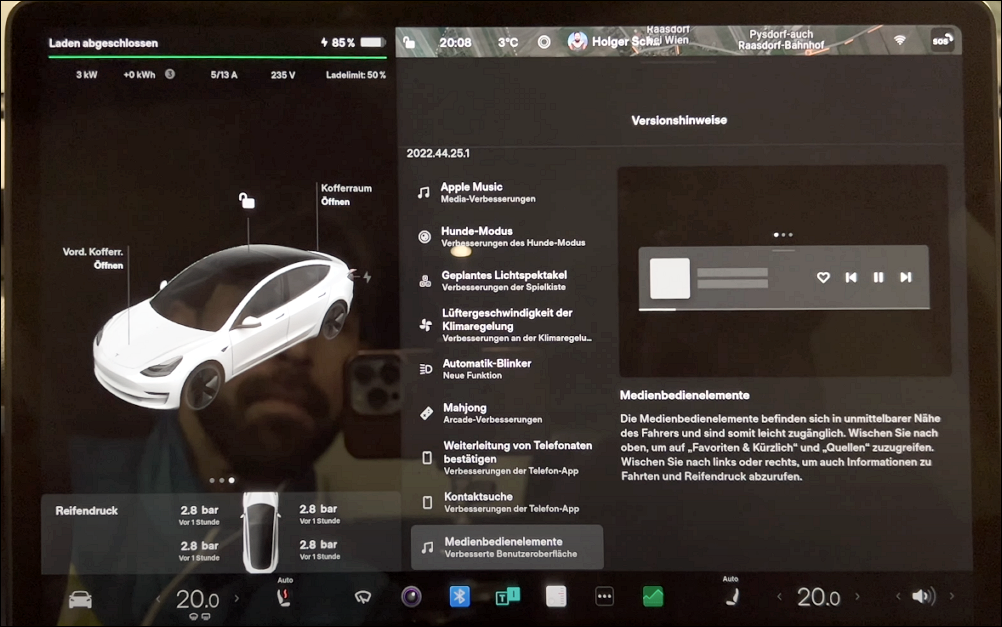
Task: Lower driver temperature with left arrow
Action: (x=158, y=599)
